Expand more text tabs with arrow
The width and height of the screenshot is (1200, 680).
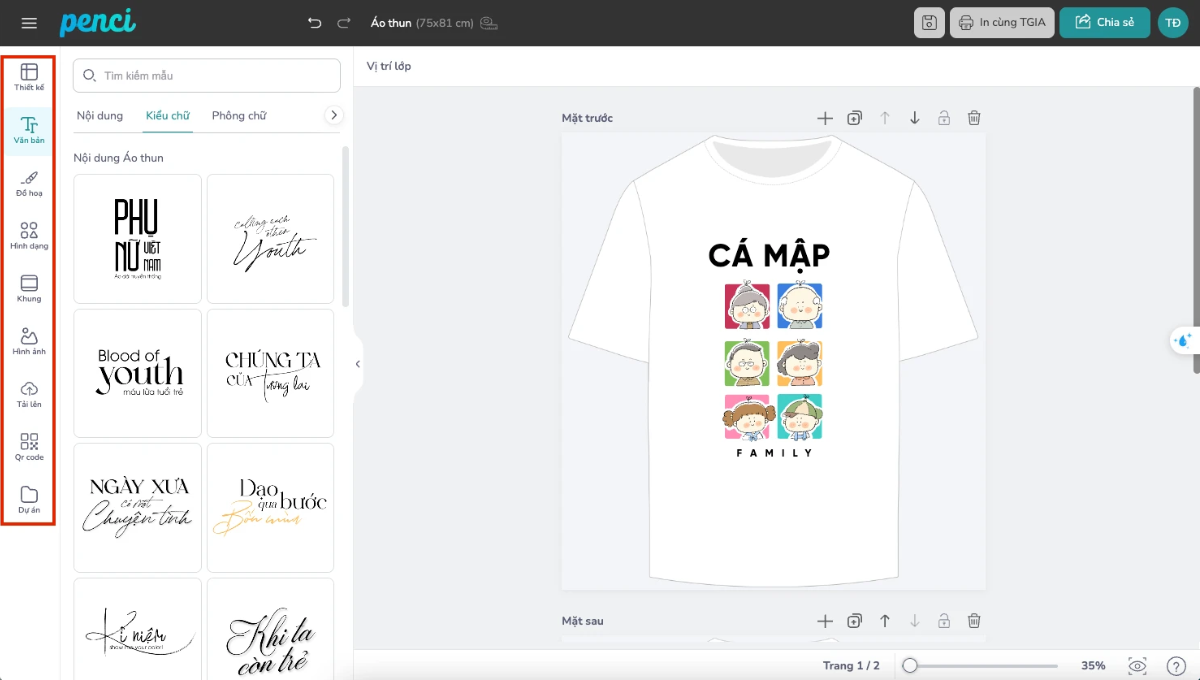335,115
